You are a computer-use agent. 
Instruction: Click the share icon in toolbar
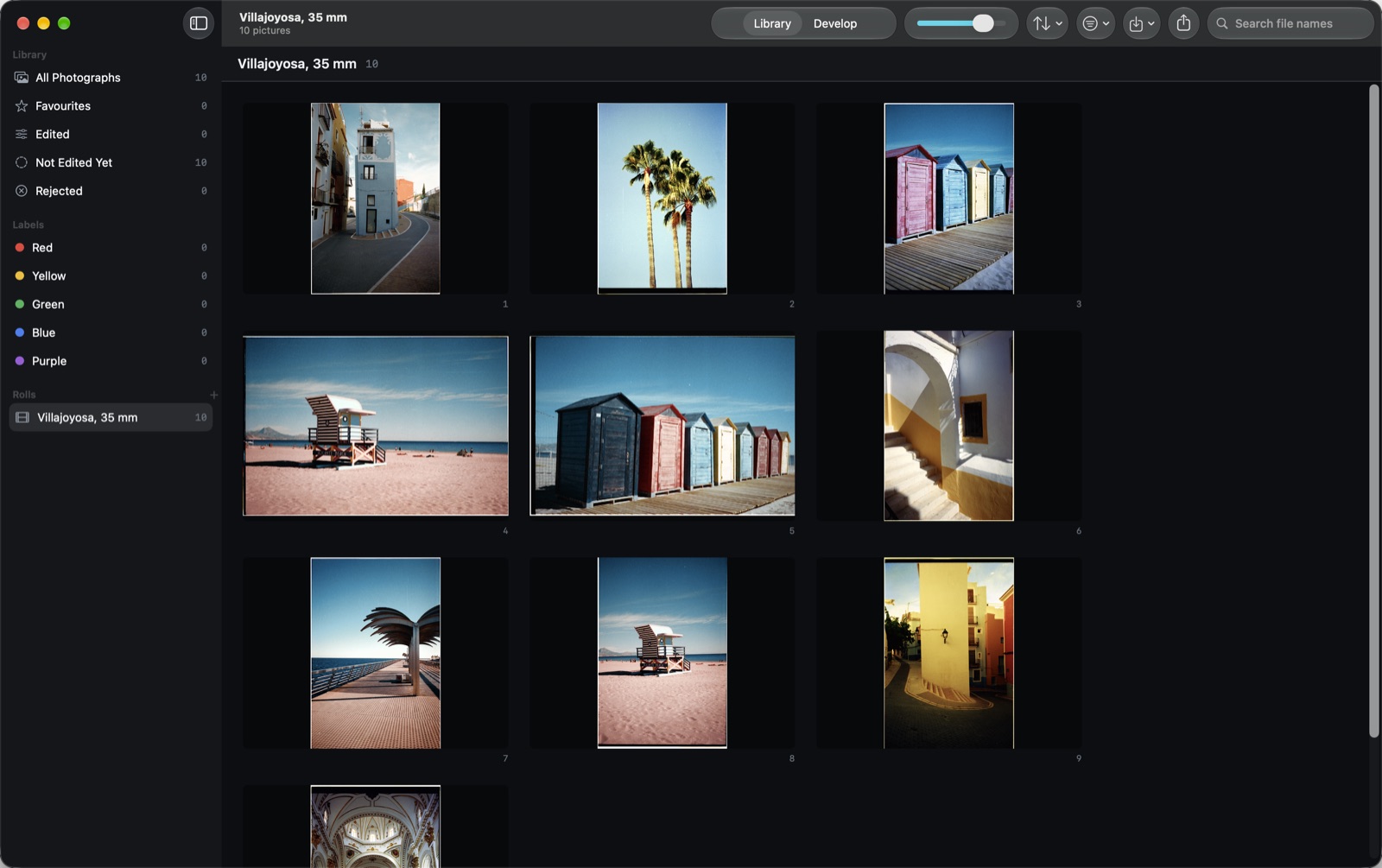tap(1183, 23)
